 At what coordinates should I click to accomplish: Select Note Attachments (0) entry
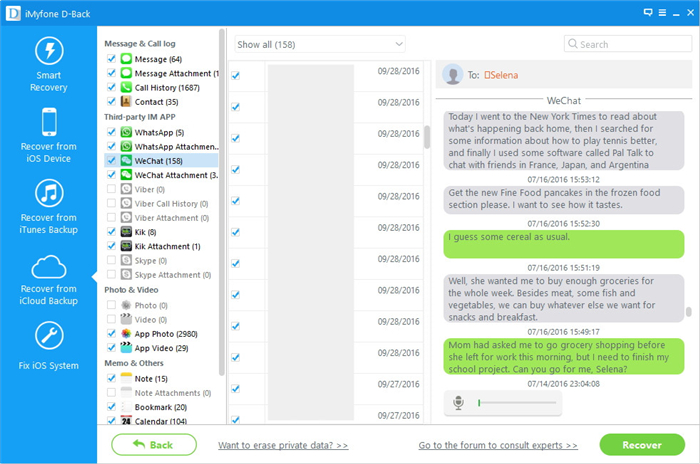coord(173,393)
